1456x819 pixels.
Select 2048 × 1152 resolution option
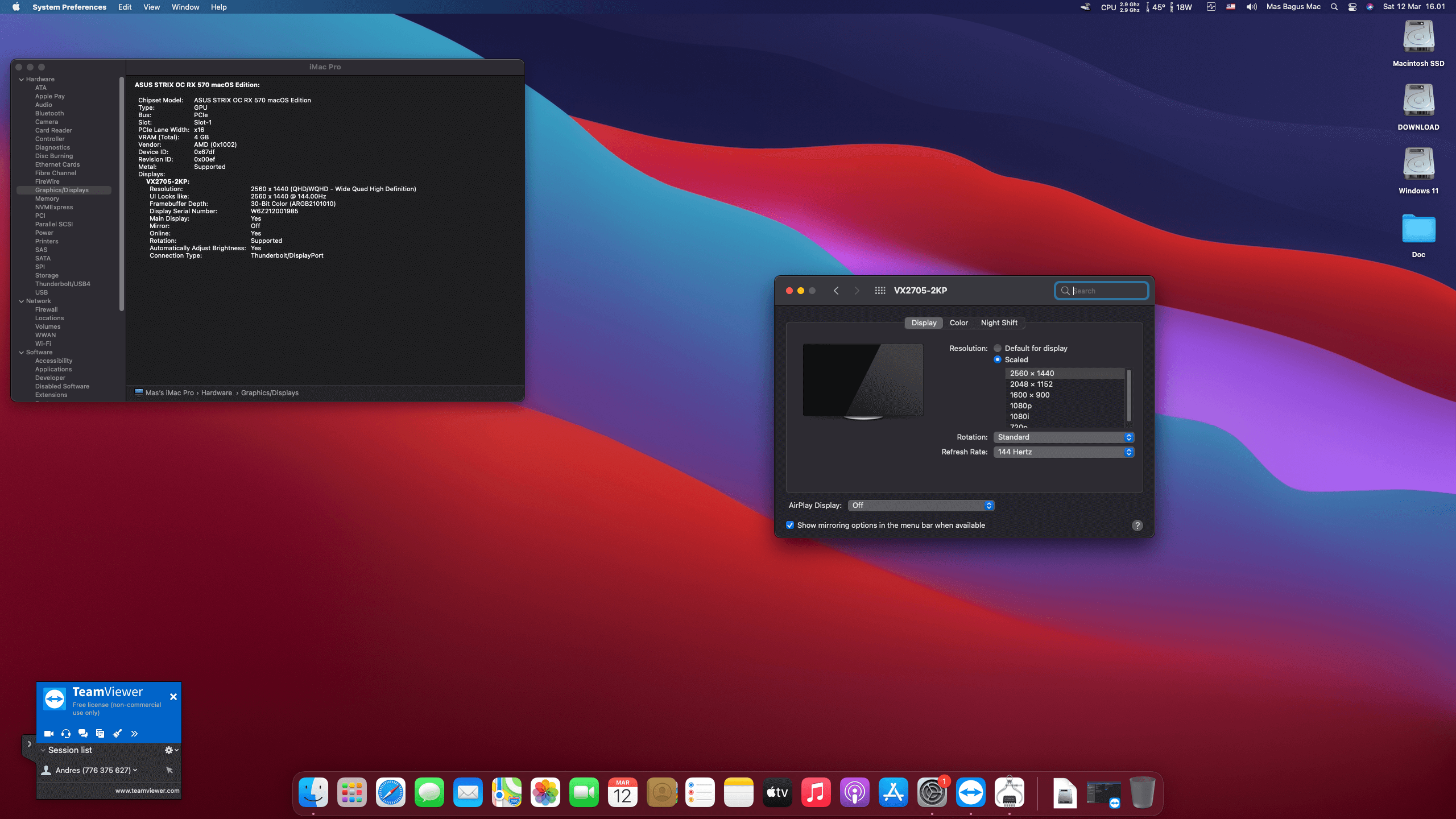(1031, 384)
